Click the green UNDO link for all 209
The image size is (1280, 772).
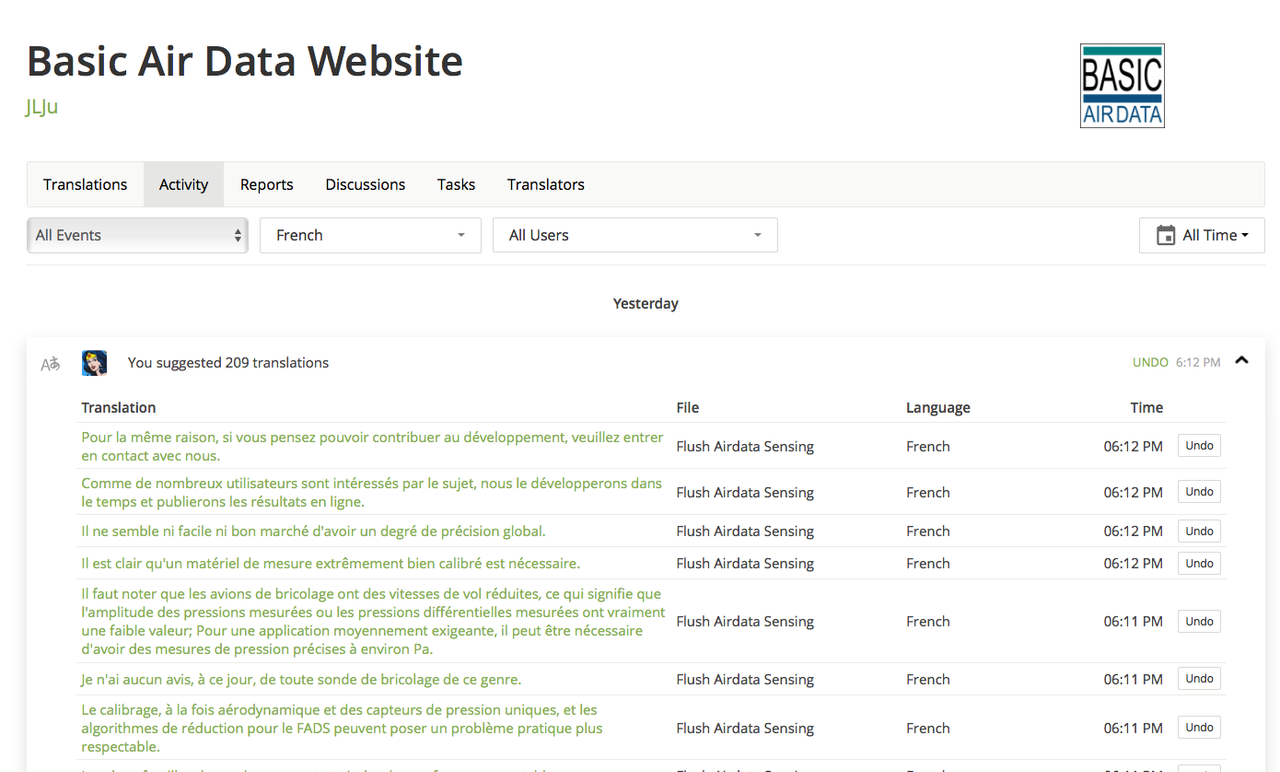(1150, 362)
